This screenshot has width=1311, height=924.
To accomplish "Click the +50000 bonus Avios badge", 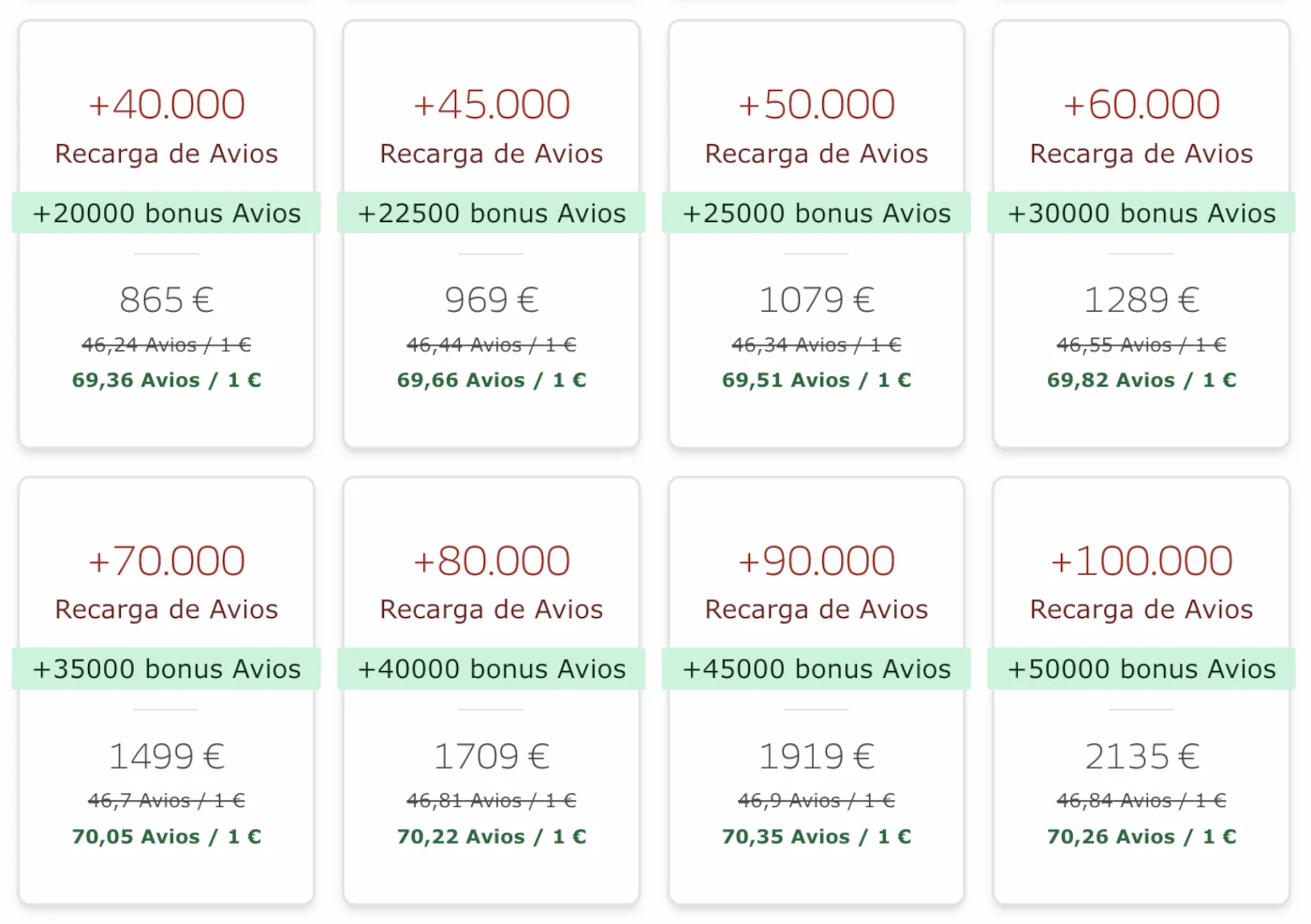I will click(x=1141, y=668).
